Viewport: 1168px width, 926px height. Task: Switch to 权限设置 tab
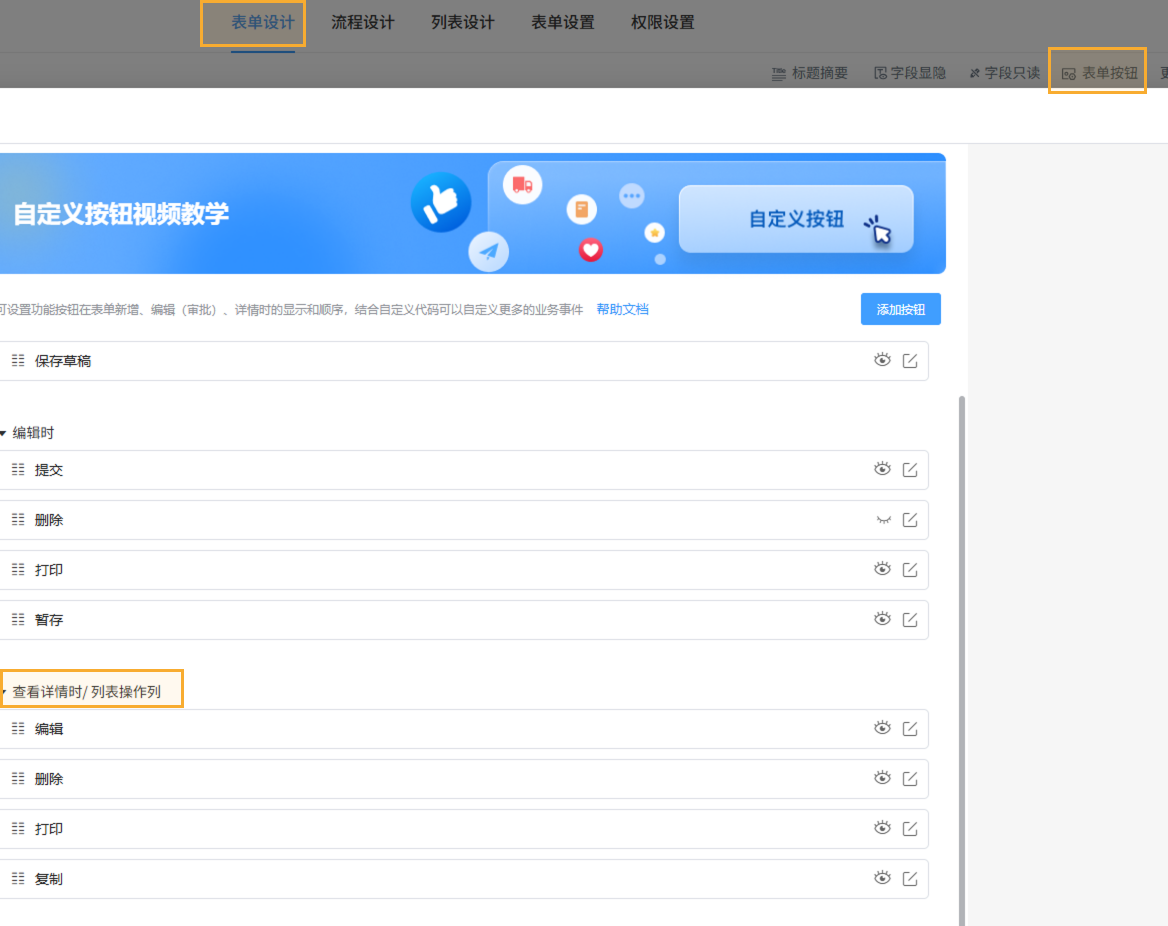[x=662, y=22]
